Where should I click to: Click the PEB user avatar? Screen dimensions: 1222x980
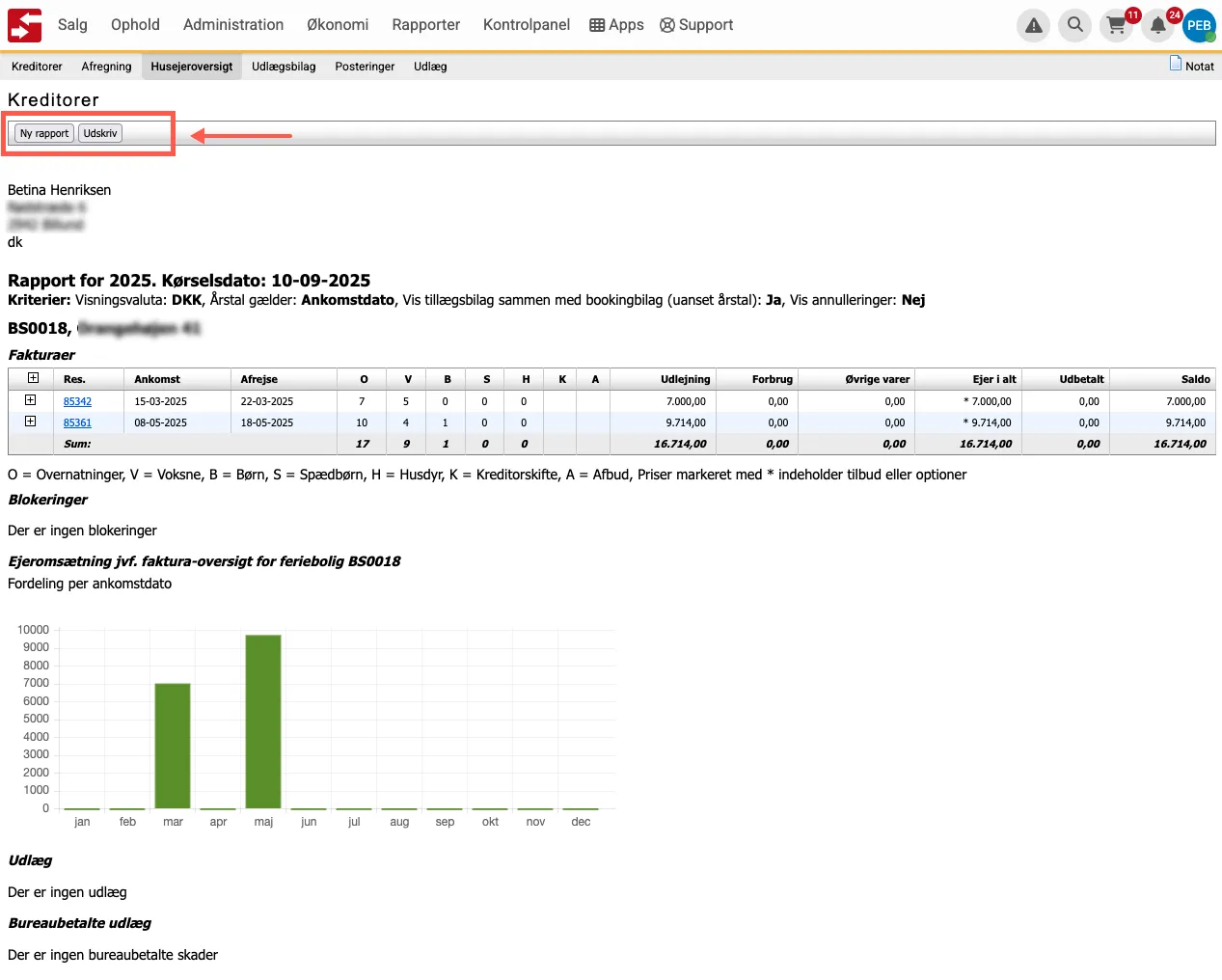point(1199,26)
